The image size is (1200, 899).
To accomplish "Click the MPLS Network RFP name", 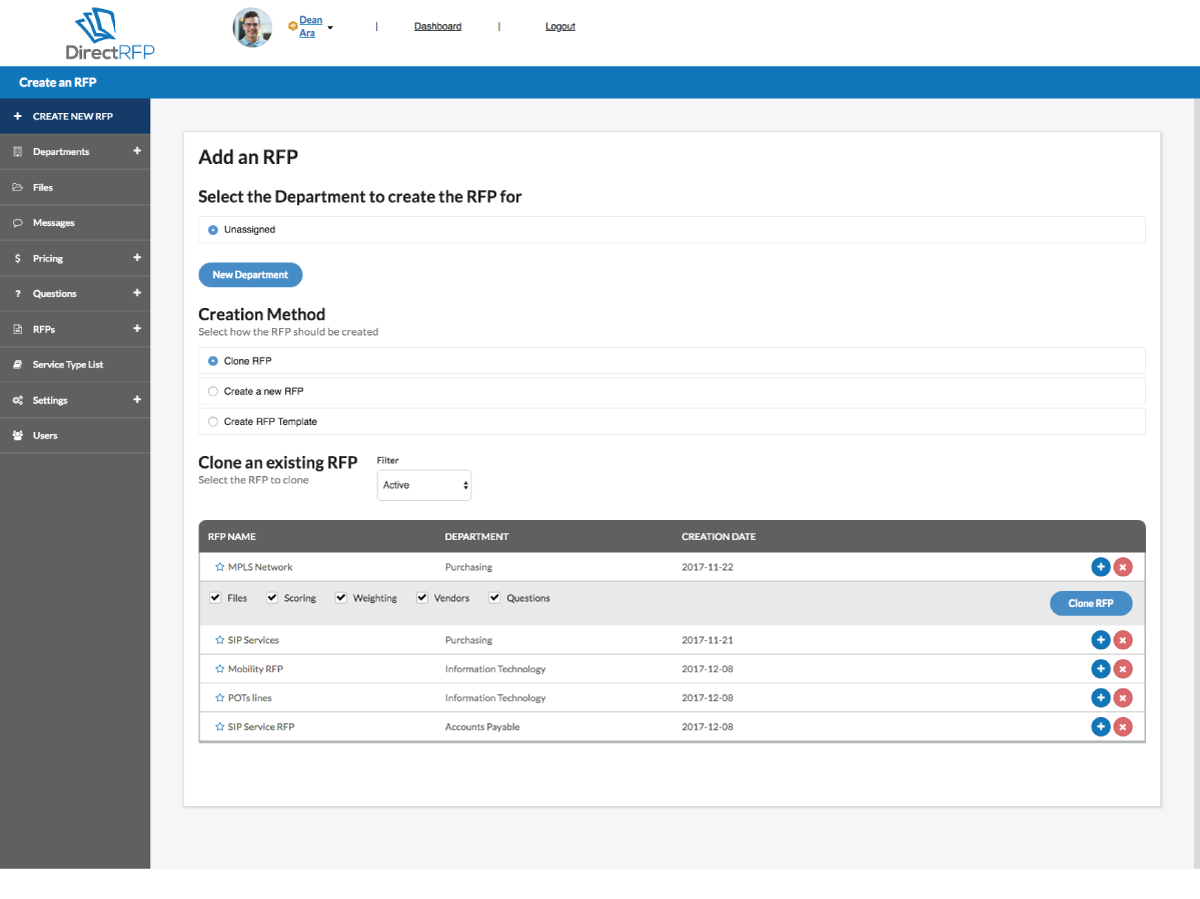I will tap(260, 567).
